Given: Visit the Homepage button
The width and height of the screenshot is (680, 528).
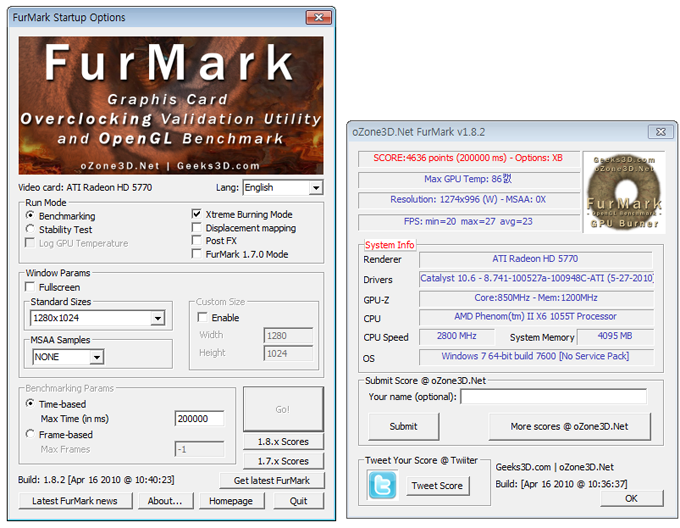Looking at the screenshot, I should pos(231,501).
